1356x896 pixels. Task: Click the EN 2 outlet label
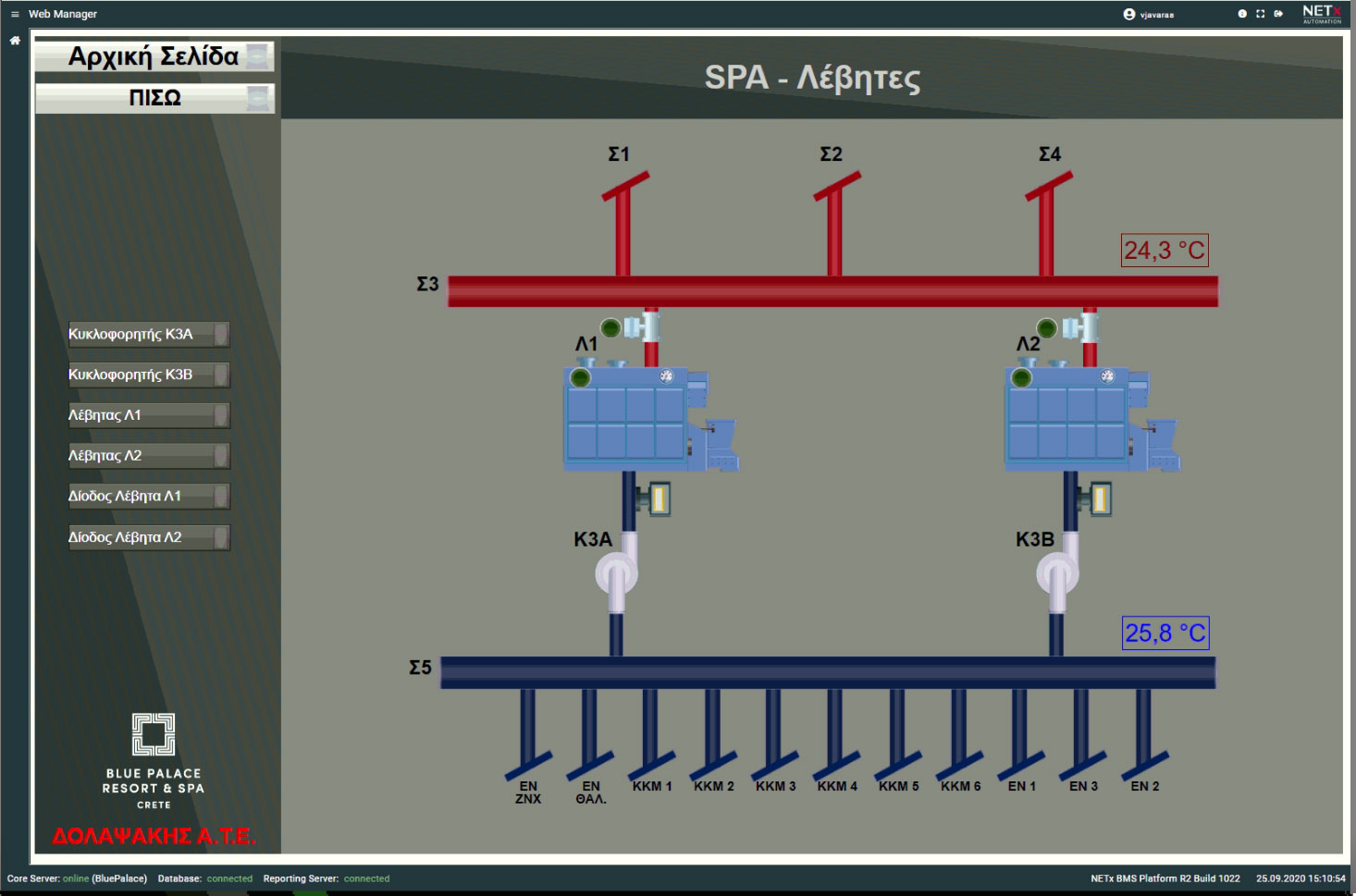1145,786
